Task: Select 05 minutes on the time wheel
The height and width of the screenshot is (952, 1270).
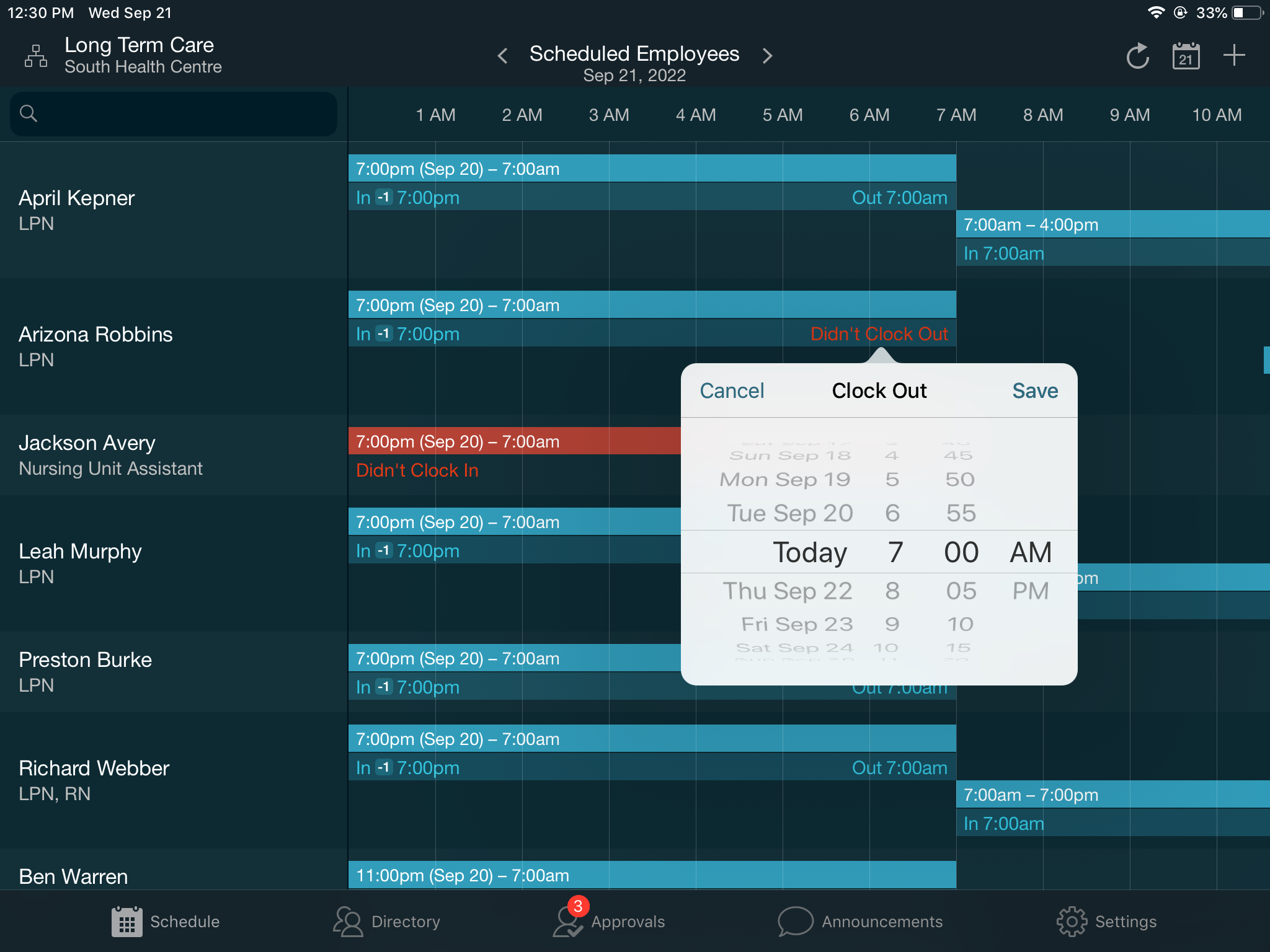Action: tap(961, 591)
